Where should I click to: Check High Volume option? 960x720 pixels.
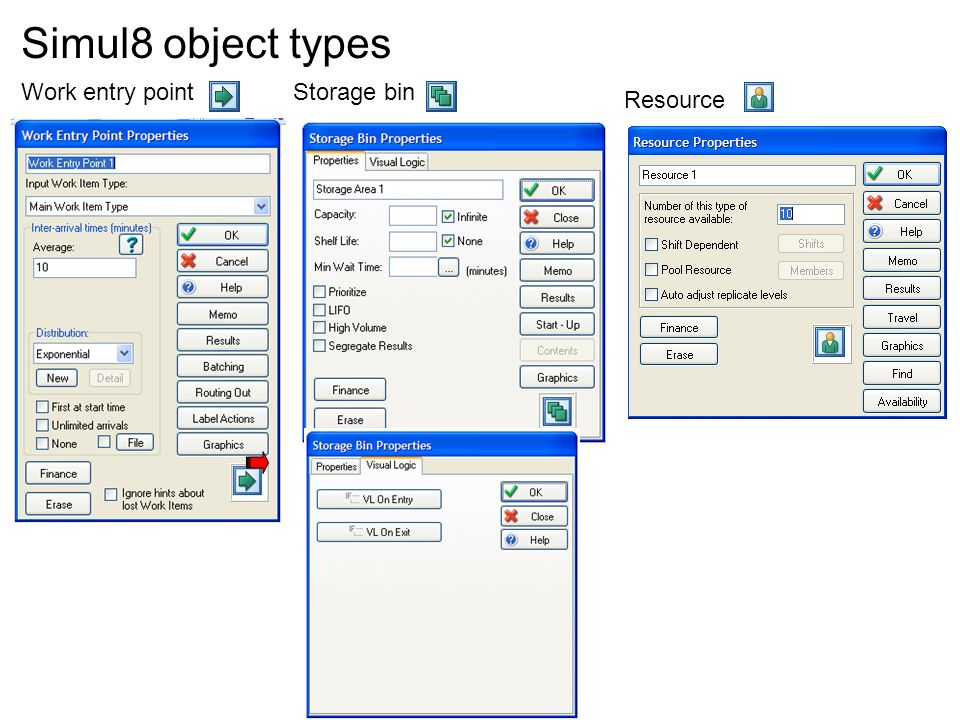point(320,328)
